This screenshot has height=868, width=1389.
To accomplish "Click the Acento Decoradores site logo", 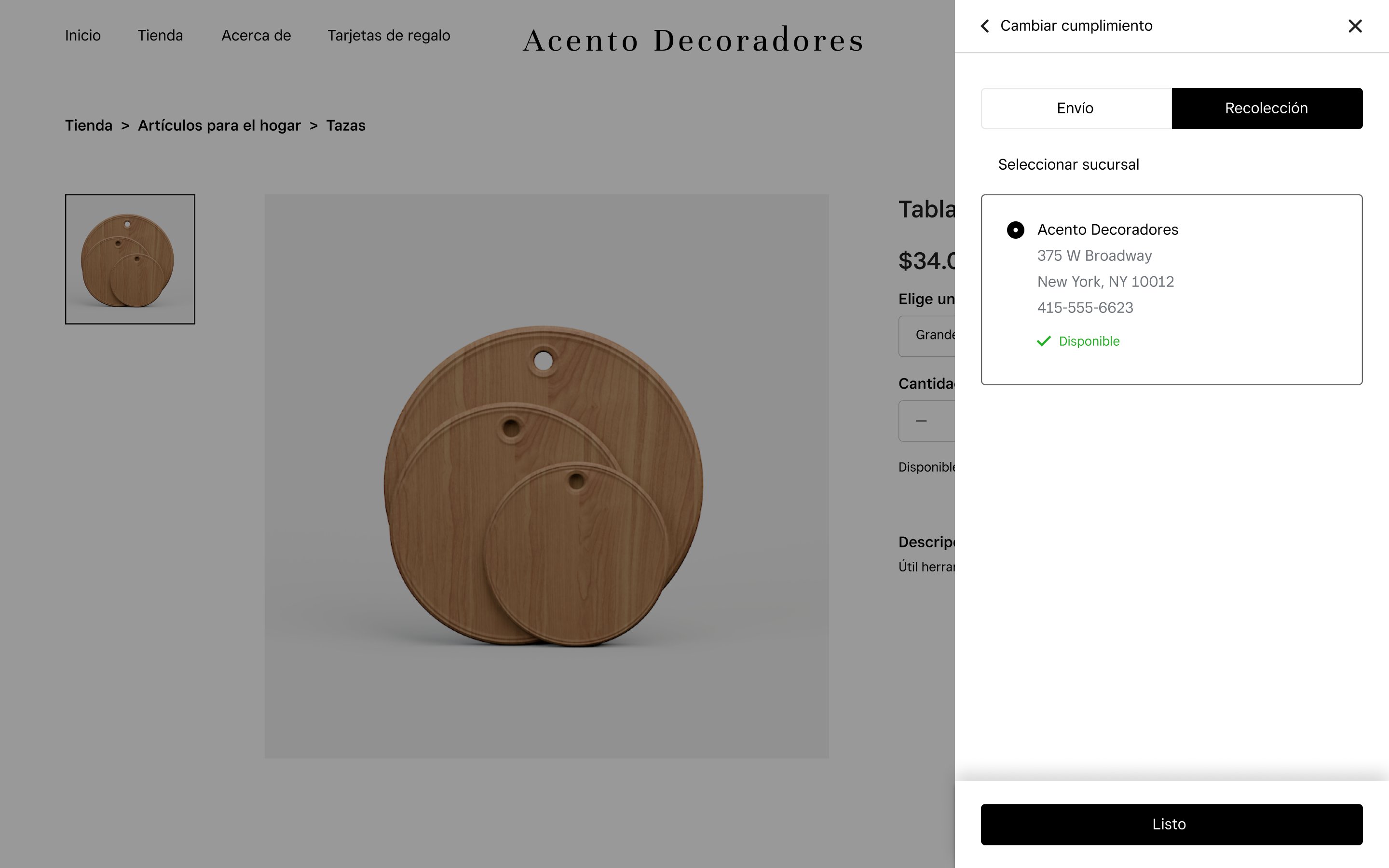I will click(693, 40).
